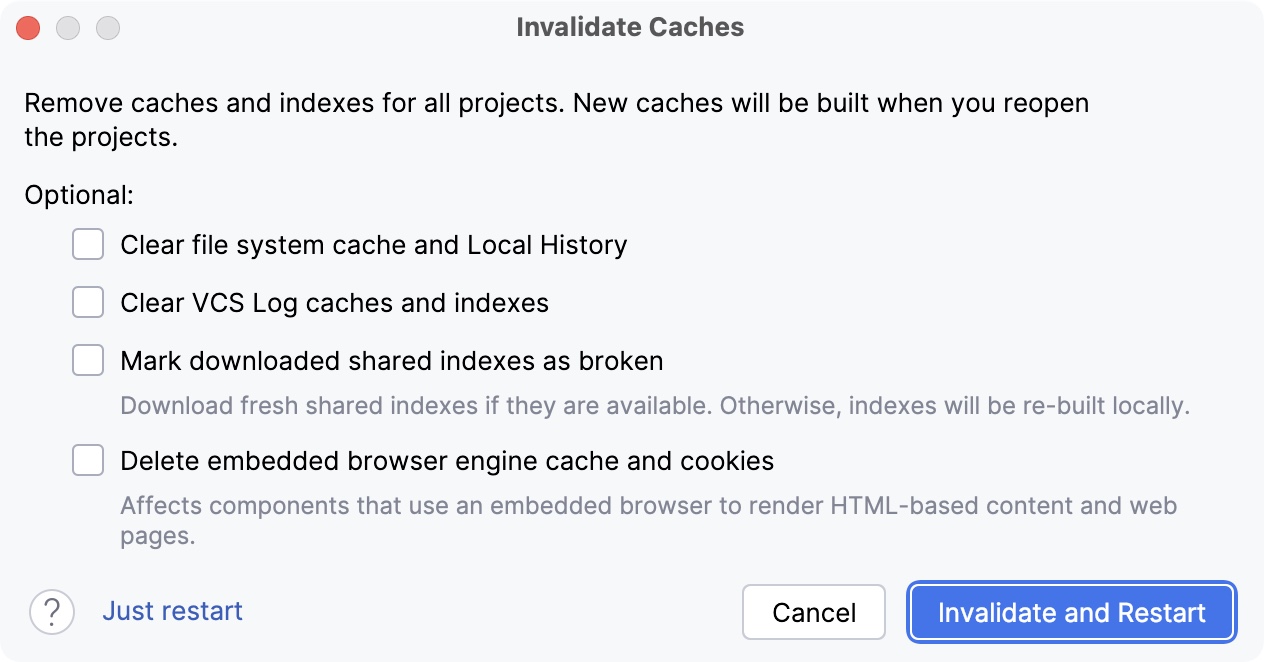Screen dimensions: 1264x662
Task: Restart without invalidating caches
Action: tap(172, 611)
